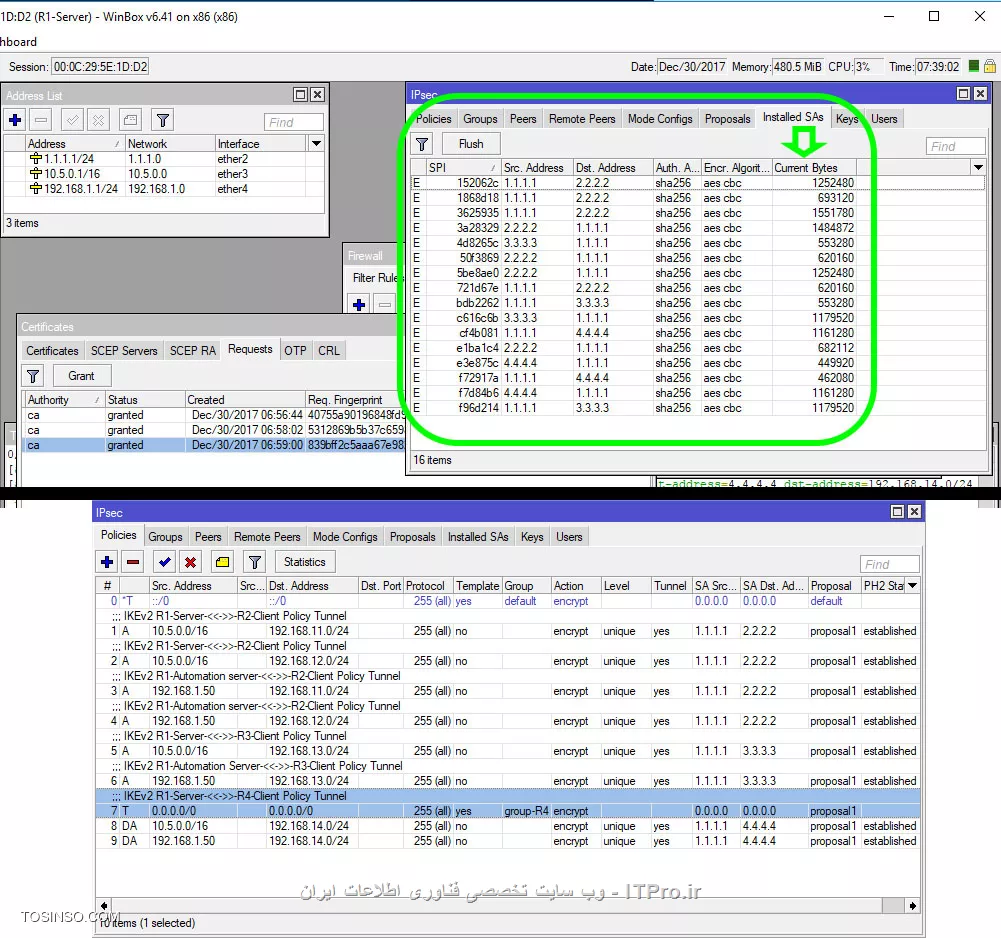Viewport: 1001px width, 938px height.
Task: Switch to the Peers tab above the Flush button
Action: click(x=523, y=119)
